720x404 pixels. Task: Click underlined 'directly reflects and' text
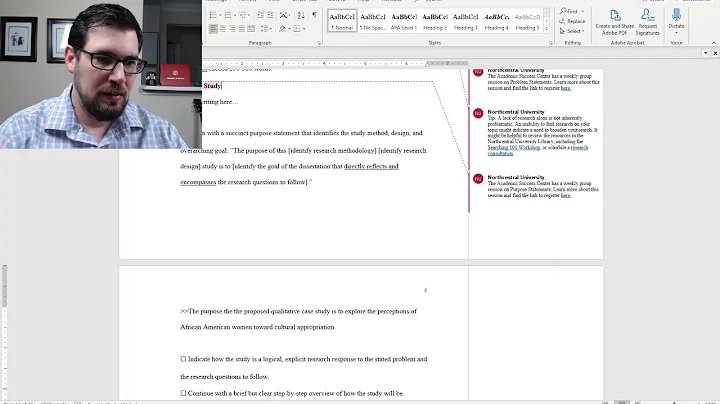[x=371, y=166]
